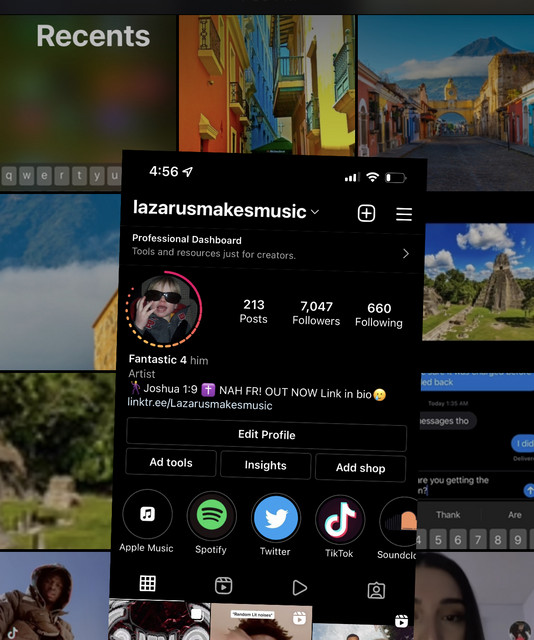Open Professional Dashboard chevron arrow
This screenshot has width=534, height=640.
[x=406, y=253]
